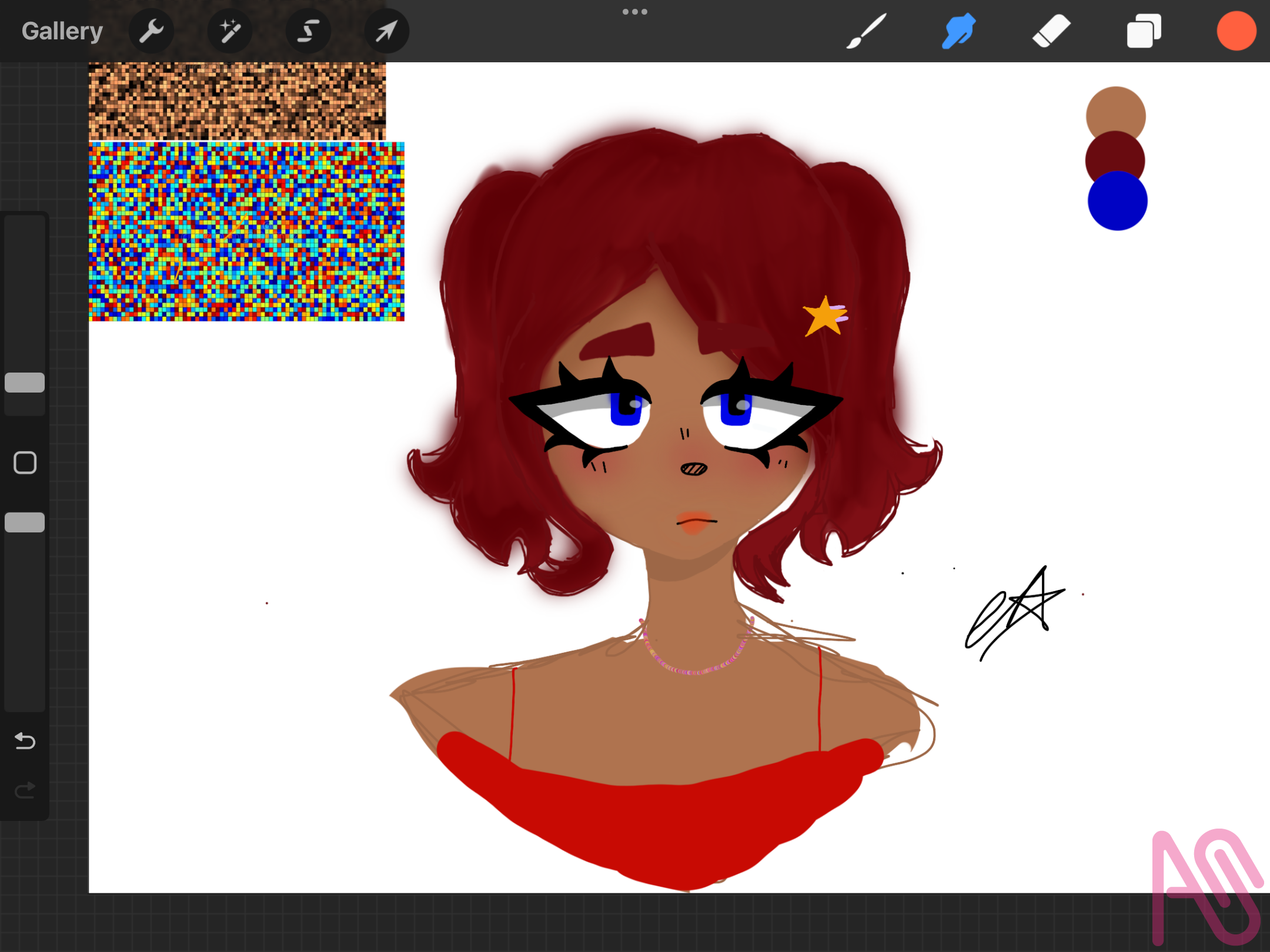Open the active color picker circle

coord(1235,31)
